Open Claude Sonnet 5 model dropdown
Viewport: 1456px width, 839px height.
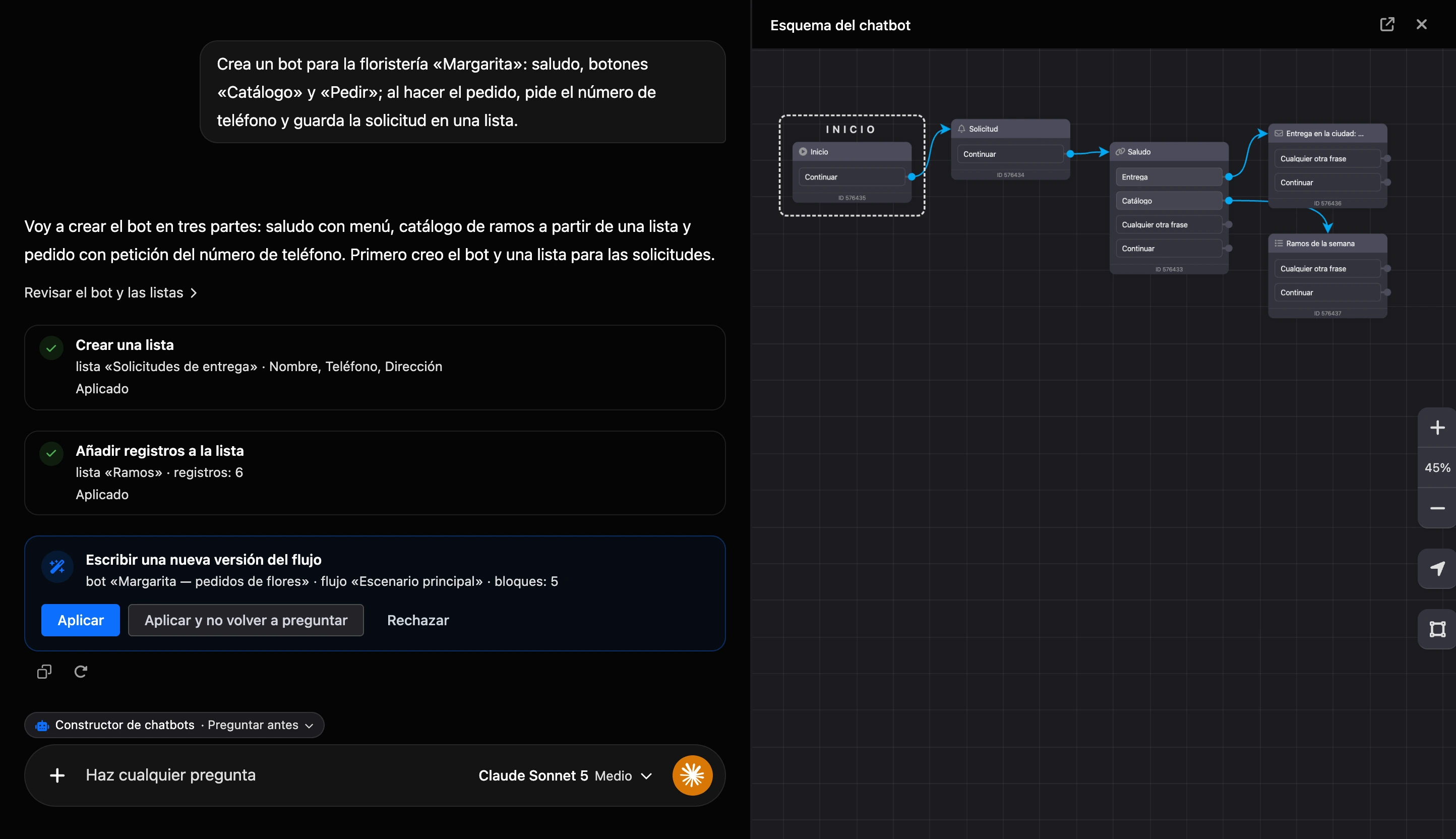[565, 775]
